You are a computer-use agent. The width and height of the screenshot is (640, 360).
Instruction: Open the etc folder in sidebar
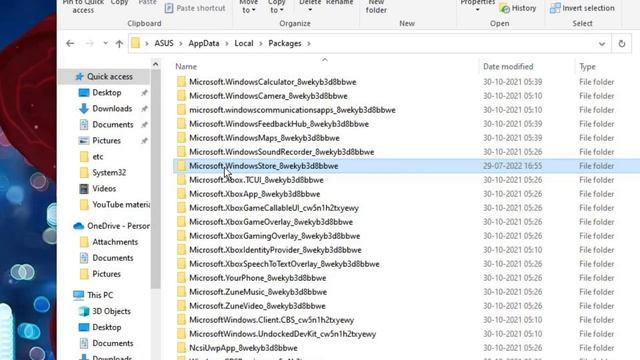click(91, 156)
